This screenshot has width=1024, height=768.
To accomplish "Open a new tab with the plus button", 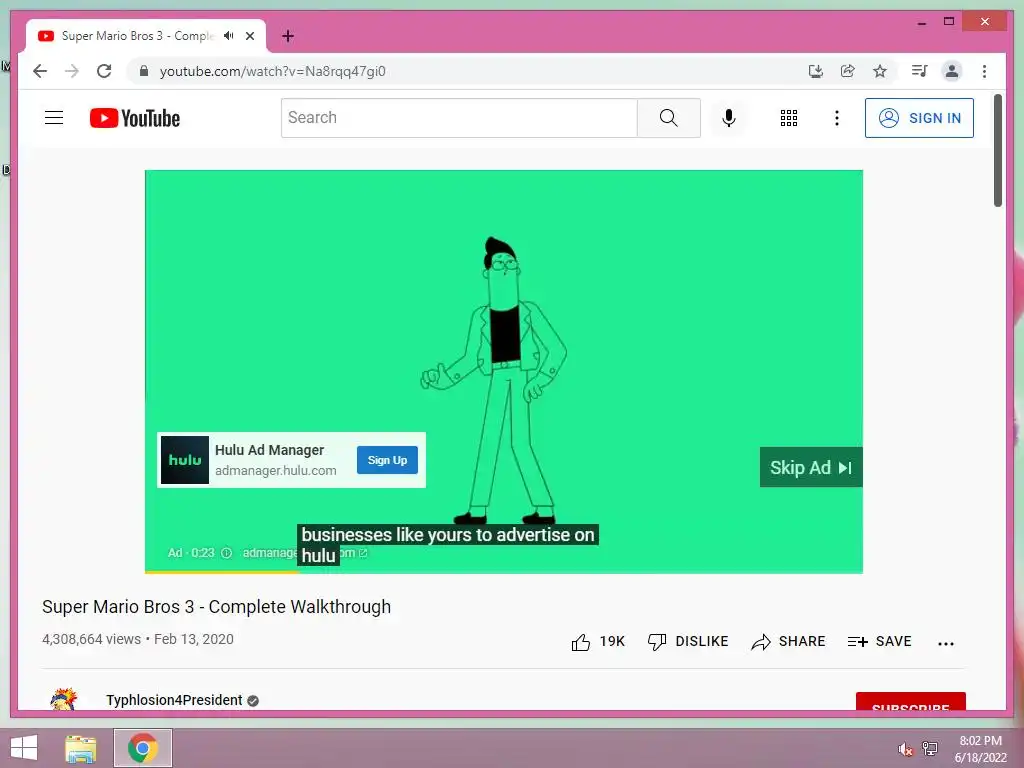I will point(288,36).
